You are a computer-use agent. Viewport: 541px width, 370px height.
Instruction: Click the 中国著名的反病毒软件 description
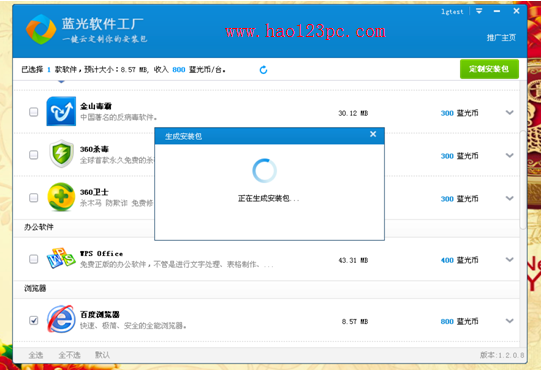click(x=119, y=117)
